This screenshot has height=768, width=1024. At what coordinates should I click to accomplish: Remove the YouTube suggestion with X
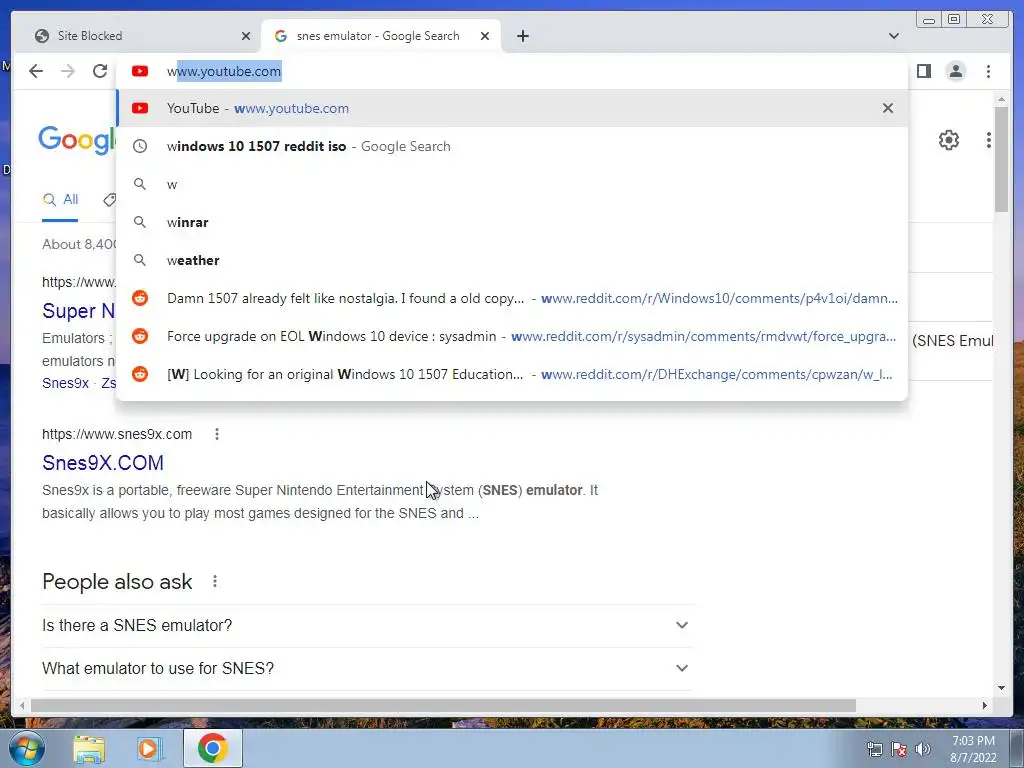888,108
